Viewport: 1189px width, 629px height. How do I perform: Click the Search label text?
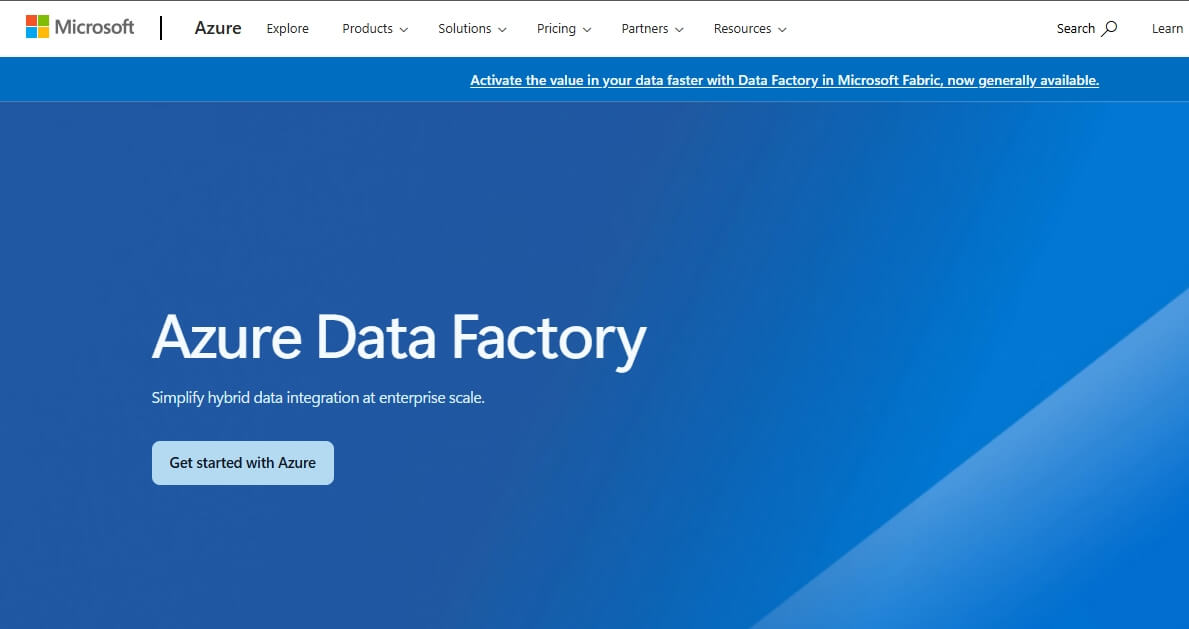coord(1074,28)
